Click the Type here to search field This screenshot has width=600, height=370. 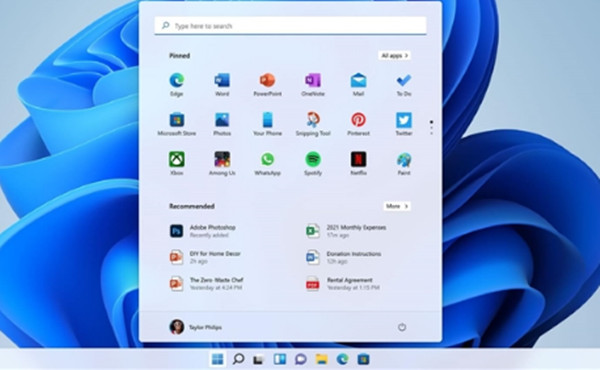[x=290, y=26]
